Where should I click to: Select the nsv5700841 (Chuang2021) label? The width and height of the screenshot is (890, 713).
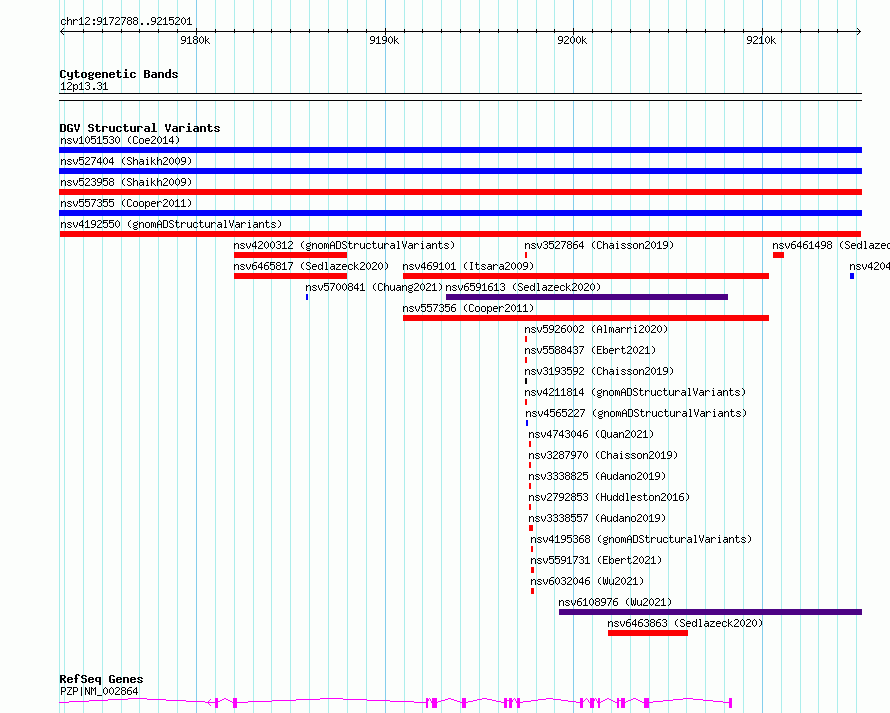click(374, 287)
